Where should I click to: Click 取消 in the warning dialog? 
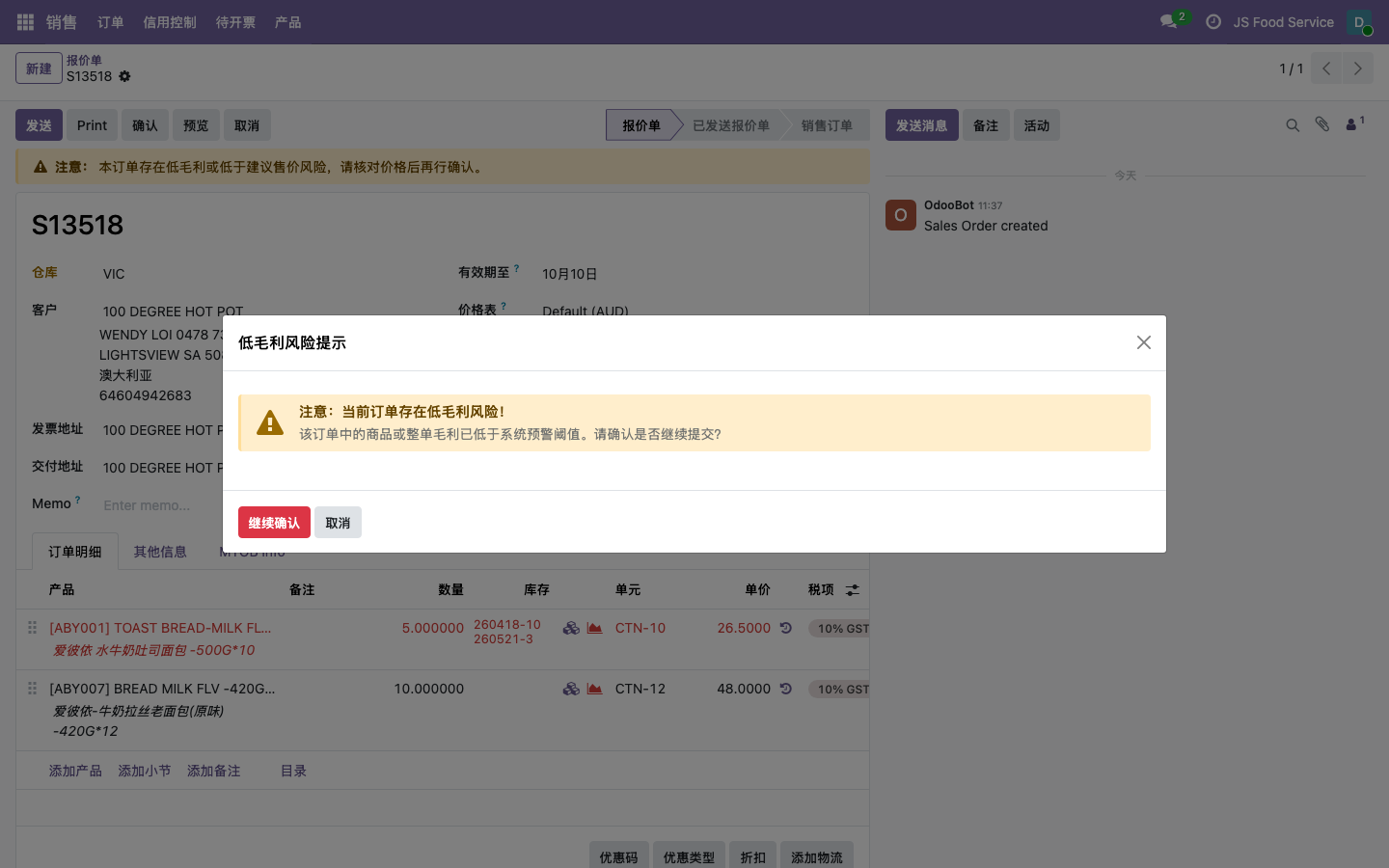[x=338, y=523]
